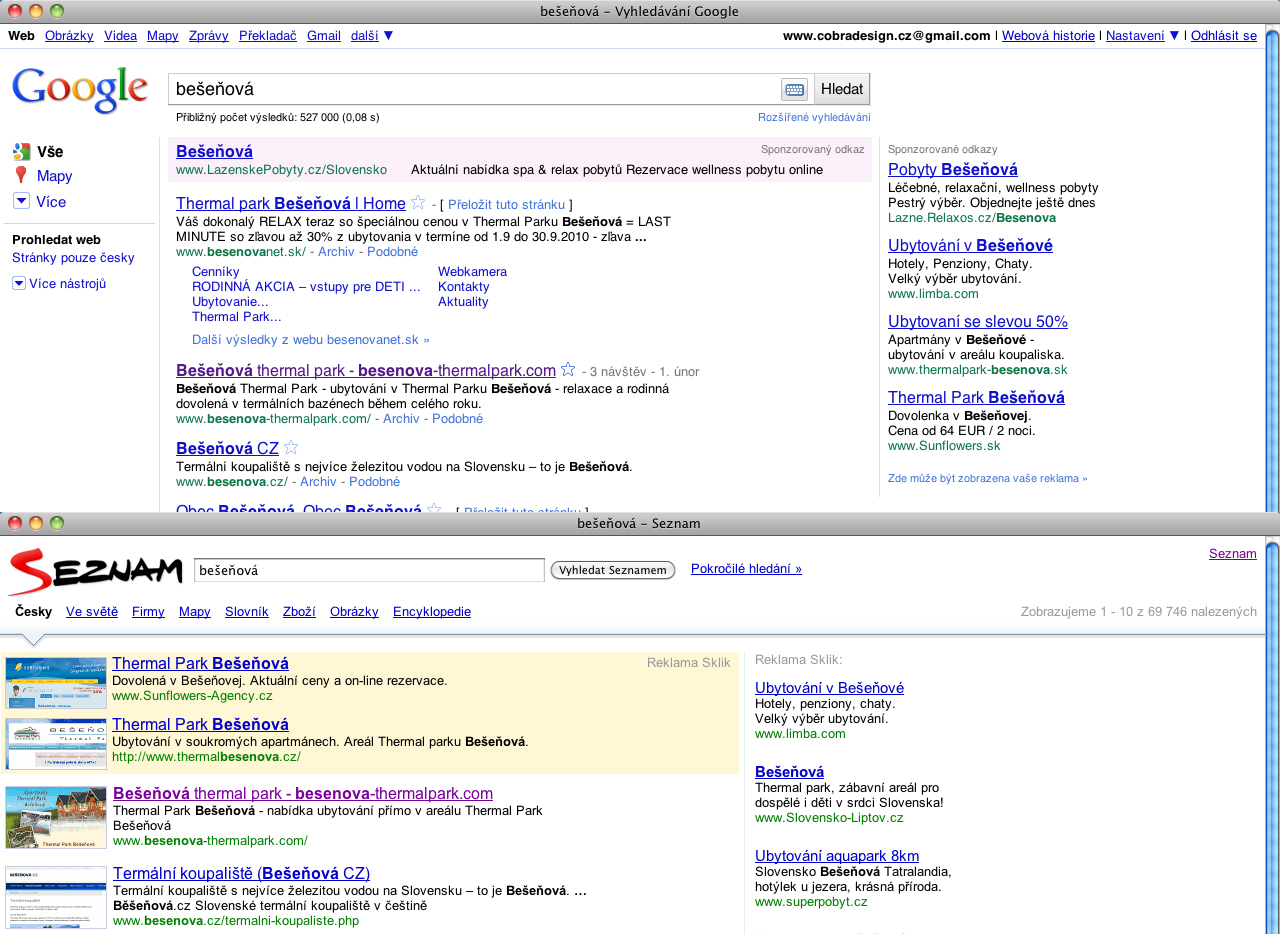Screen dimensions: 1280x934
Task: Open Termální koupaliště (Bešeňová CZ) Seznam result
Action: coord(241,872)
